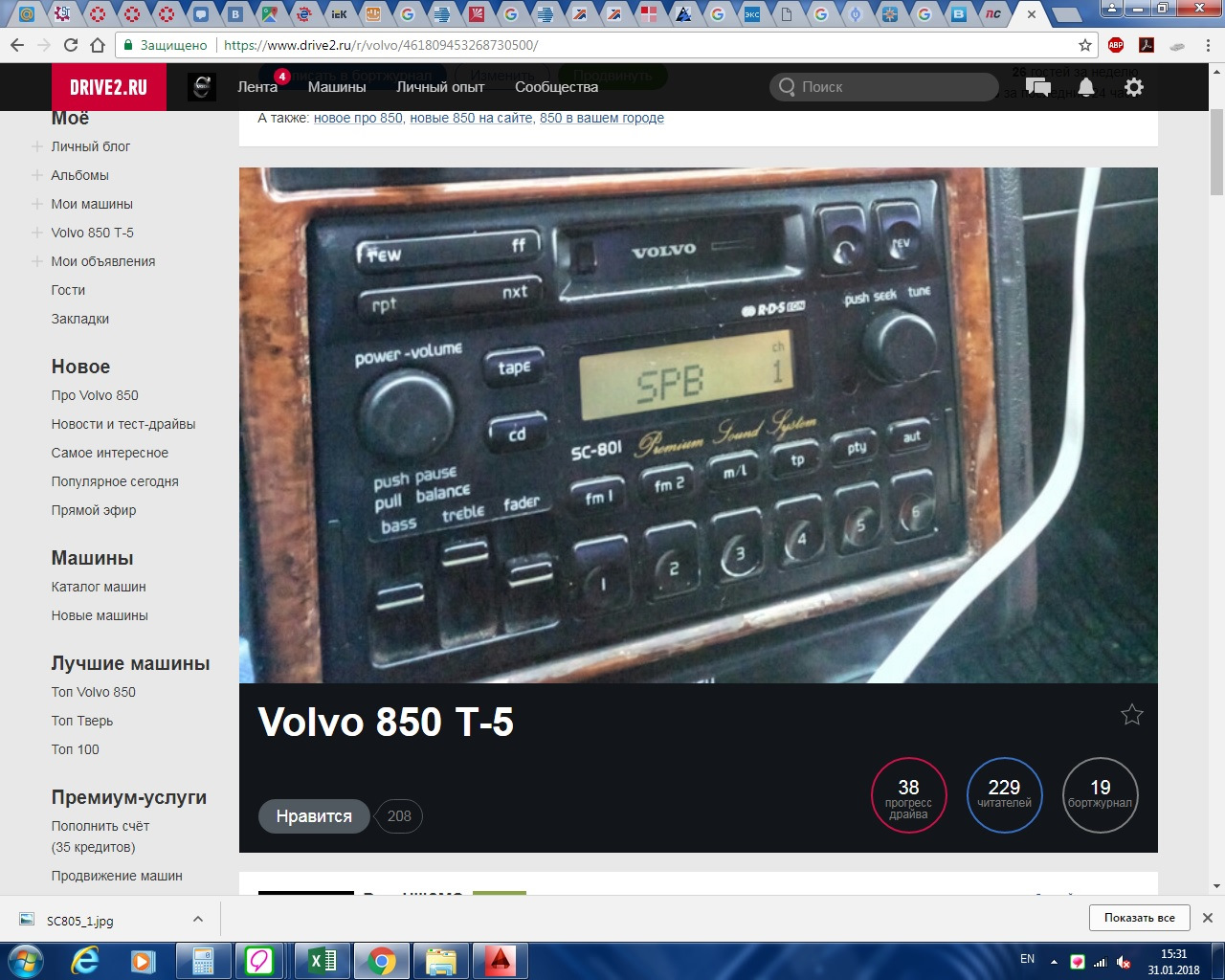This screenshot has width=1225, height=980.
Task: Open Гости in the sidebar
Action: tap(68, 290)
